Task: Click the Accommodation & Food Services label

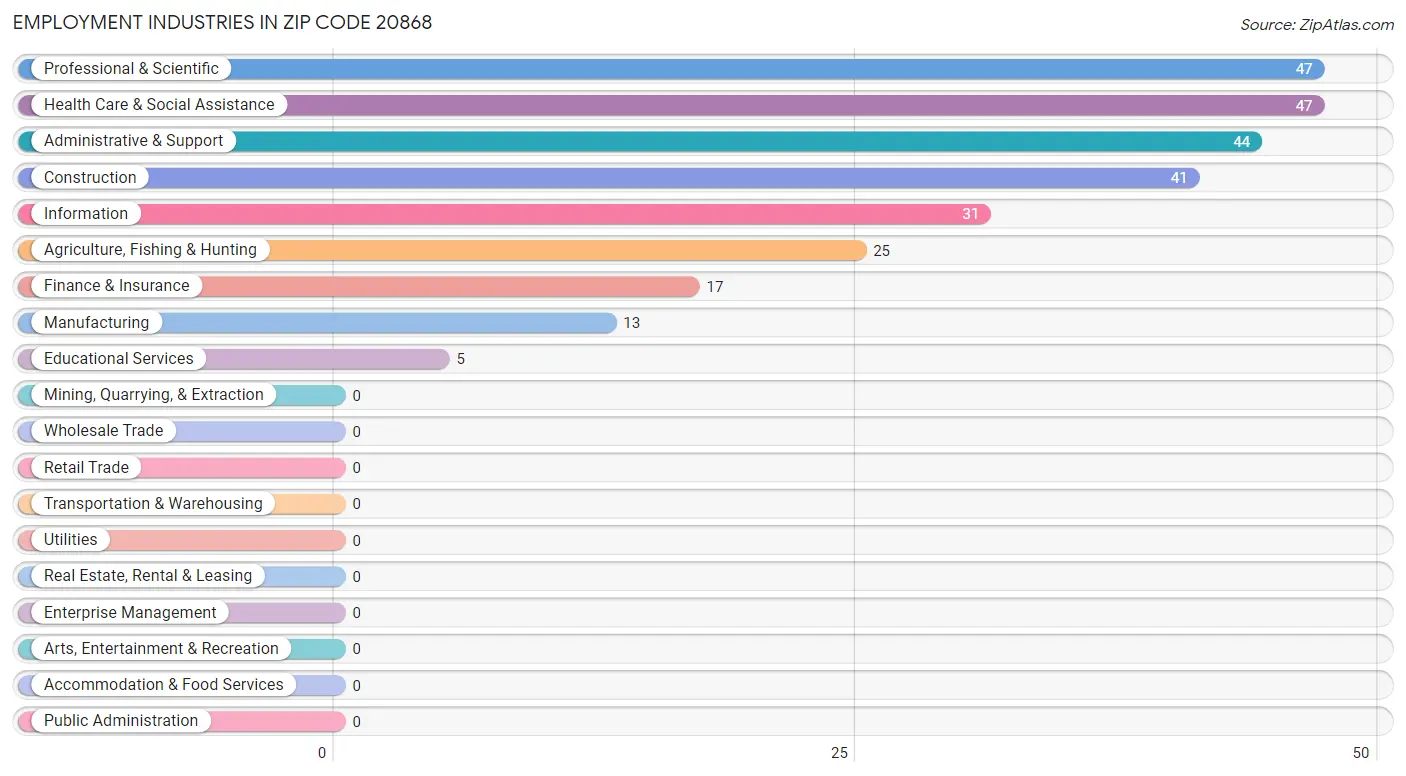Action: (x=164, y=685)
